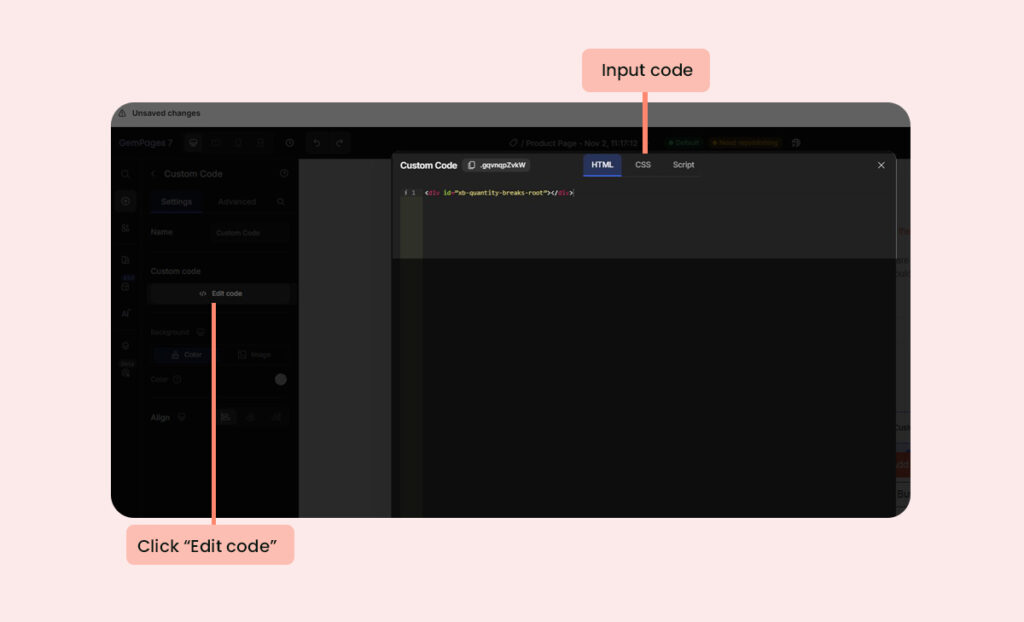Open the Advanced settings tab
The width and height of the screenshot is (1024, 622).
pos(237,202)
